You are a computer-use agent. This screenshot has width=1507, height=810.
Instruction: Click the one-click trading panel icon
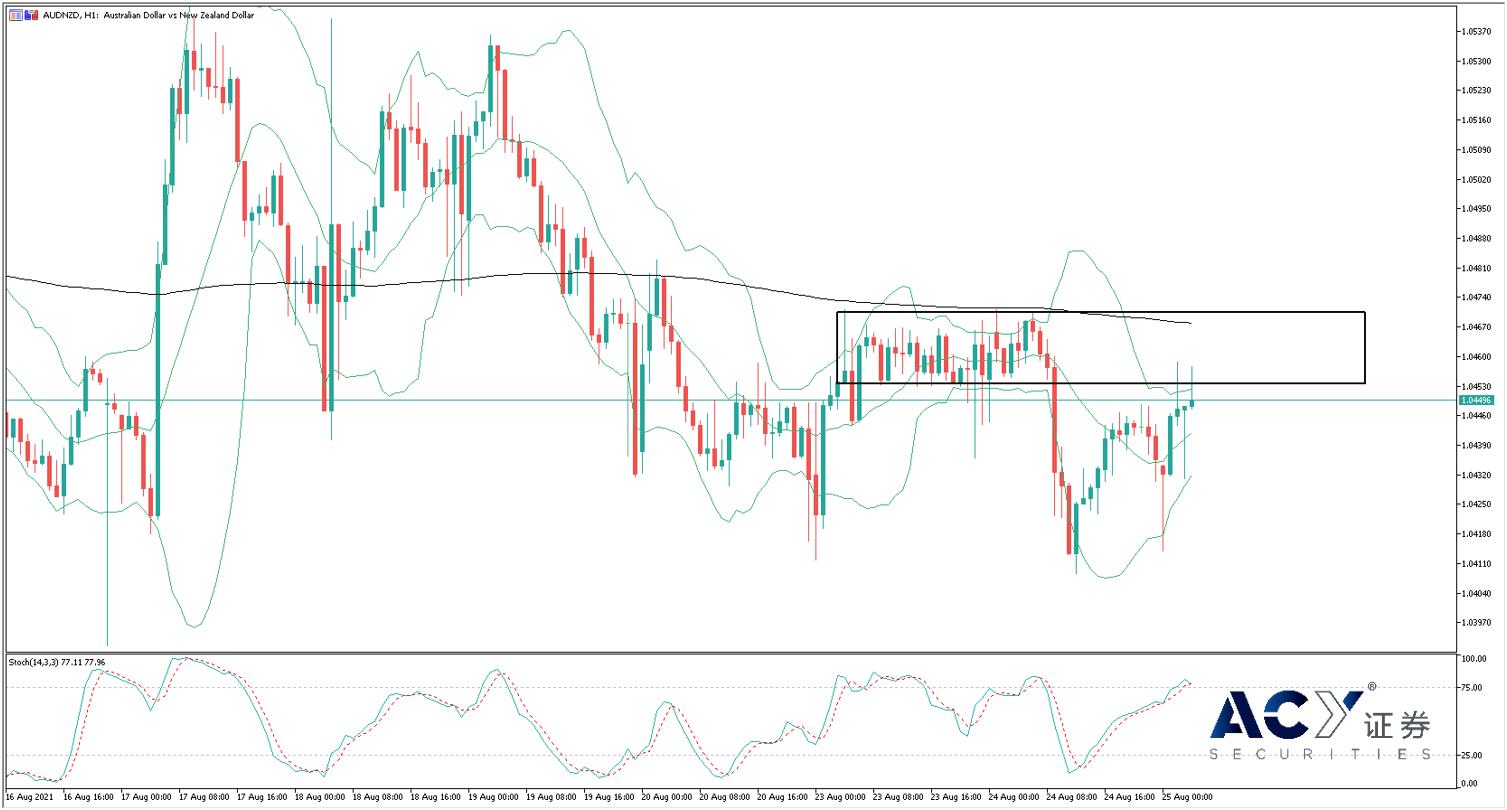point(16,15)
